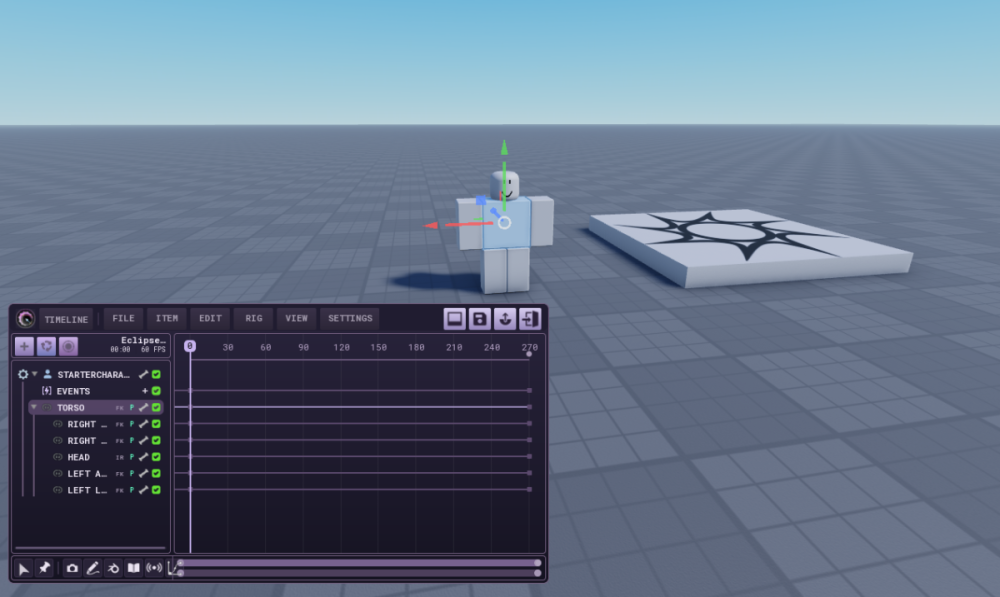The image size is (1000, 597).
Task: Open the Item menu
Action: tap(167, 318)
